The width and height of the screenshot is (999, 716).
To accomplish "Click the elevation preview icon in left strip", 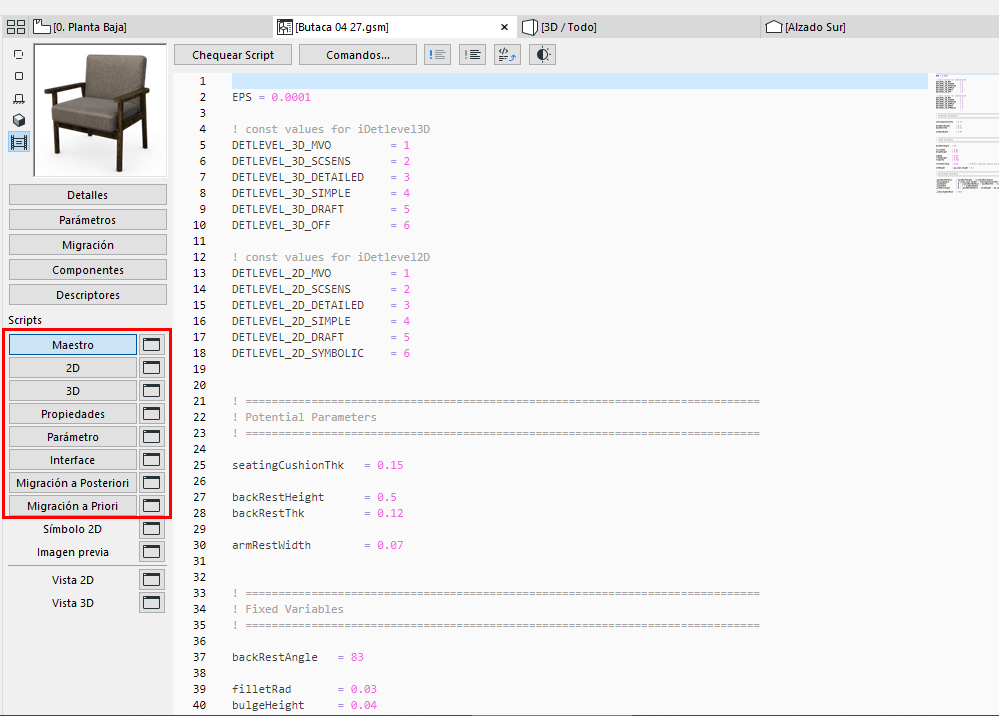I will 18,98.
